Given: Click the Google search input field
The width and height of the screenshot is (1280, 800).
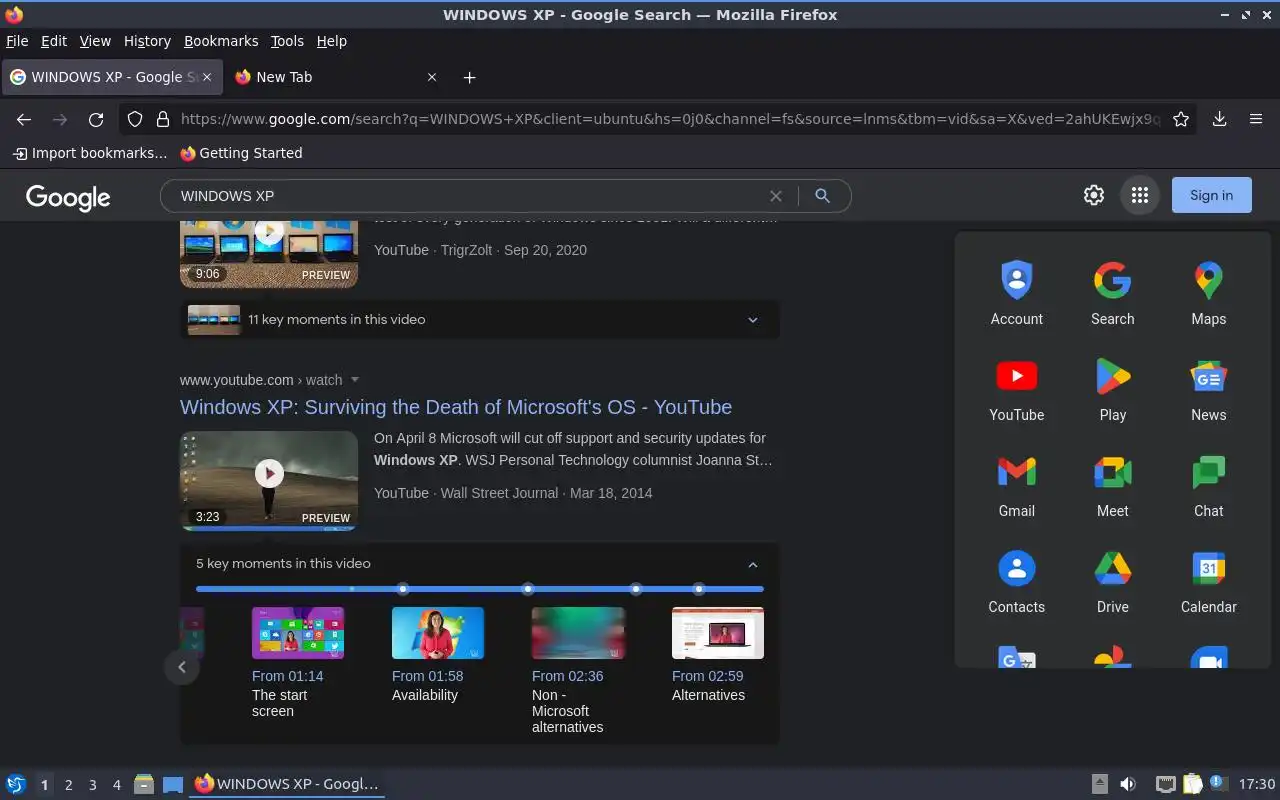Looking at the screenshot, I should (x=470, y=196).
